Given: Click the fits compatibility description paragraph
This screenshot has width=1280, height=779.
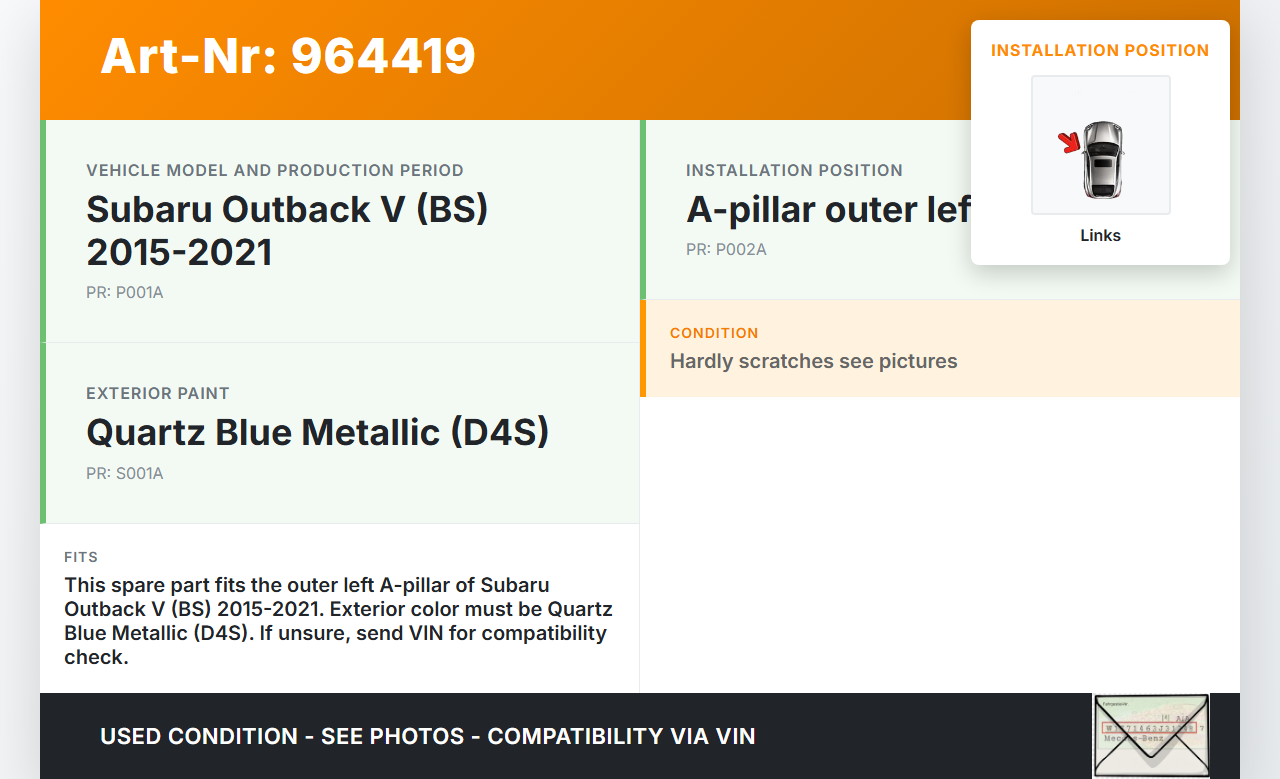Looking at the screenshot, I should [x=338, y=621].
